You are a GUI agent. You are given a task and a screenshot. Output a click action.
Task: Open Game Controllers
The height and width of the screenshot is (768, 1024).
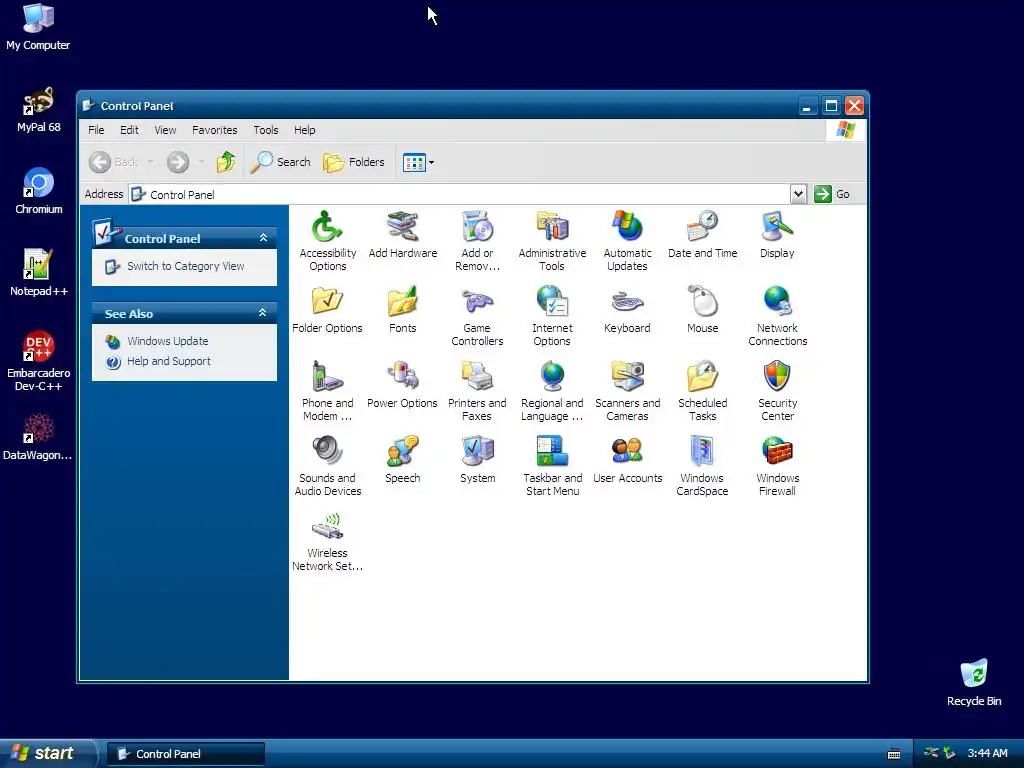tap(477, 315)
